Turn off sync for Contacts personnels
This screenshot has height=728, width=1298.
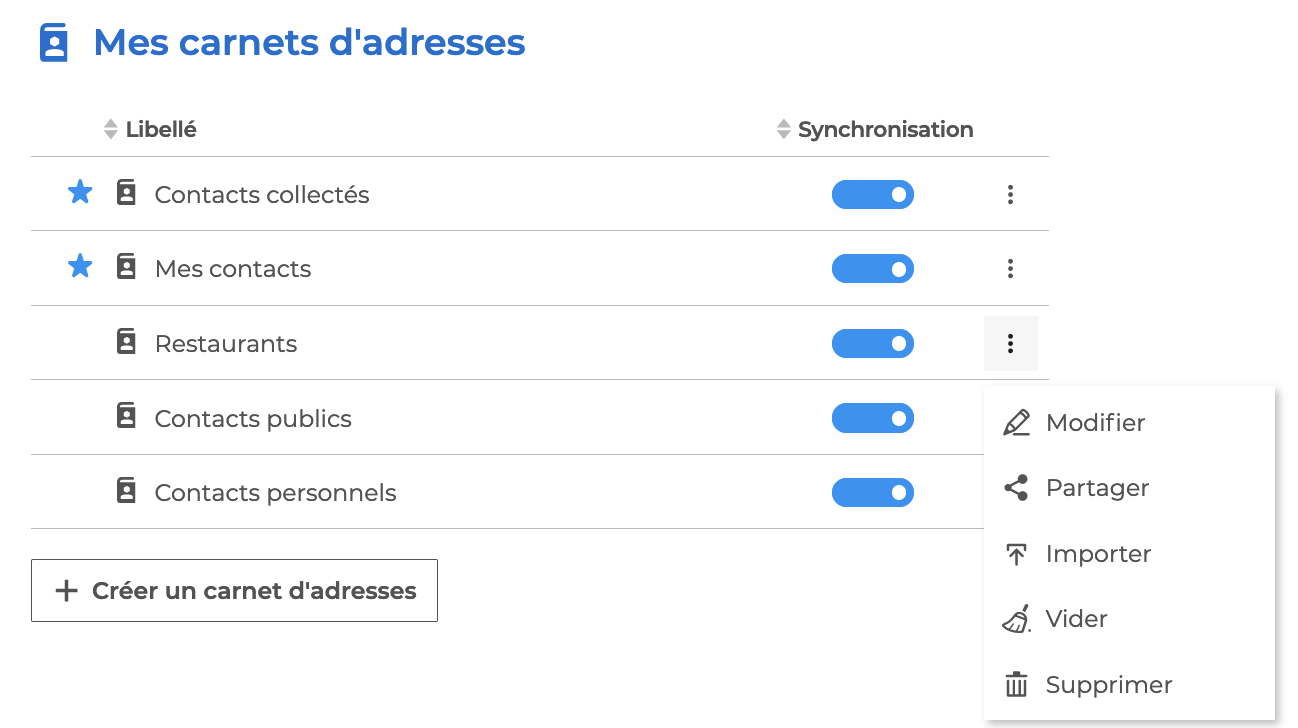click(x=873, y=492)
